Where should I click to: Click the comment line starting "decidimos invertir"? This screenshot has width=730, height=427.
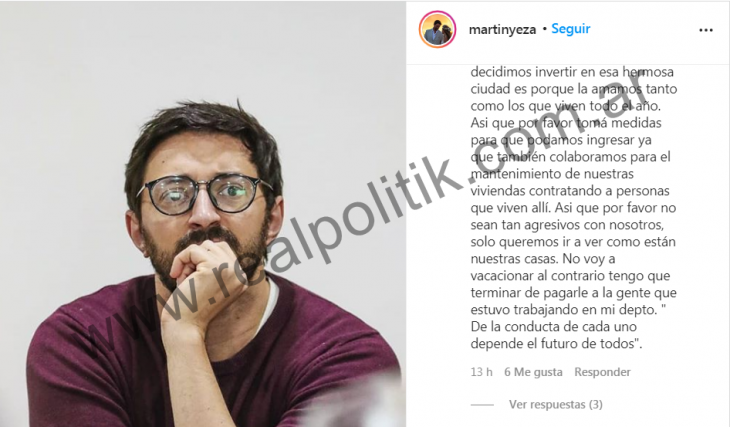click(x=572, y=72)
